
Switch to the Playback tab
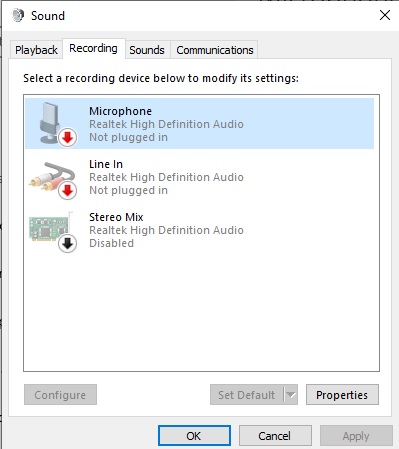click(x=36, y=50)
